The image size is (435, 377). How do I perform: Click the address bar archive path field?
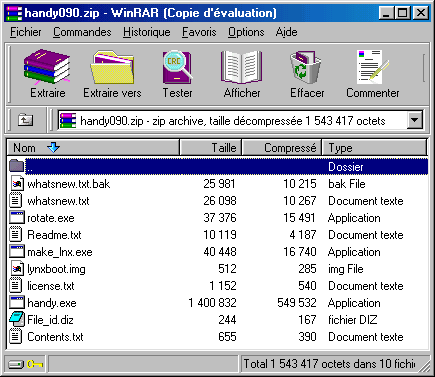pyautogui.click(x=240, y=120)
